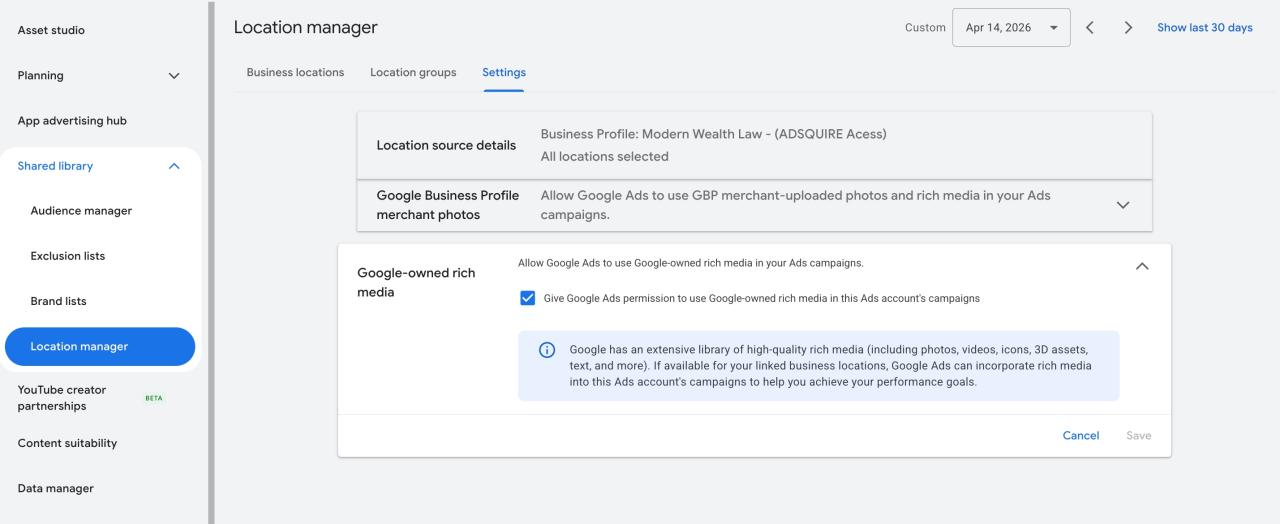Click the Save button
This screenshot has width=1280, height=524.
(1138, 436)
